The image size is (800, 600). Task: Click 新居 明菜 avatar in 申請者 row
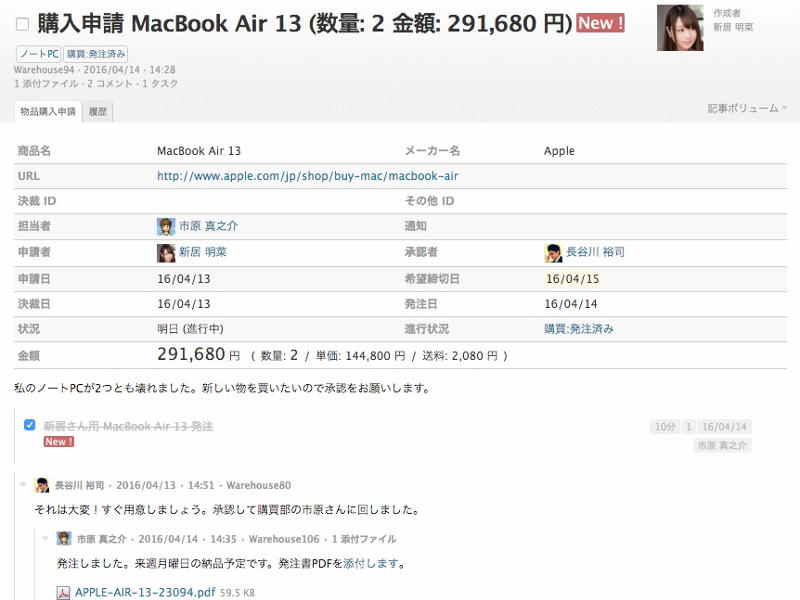[x=166, y=253]
